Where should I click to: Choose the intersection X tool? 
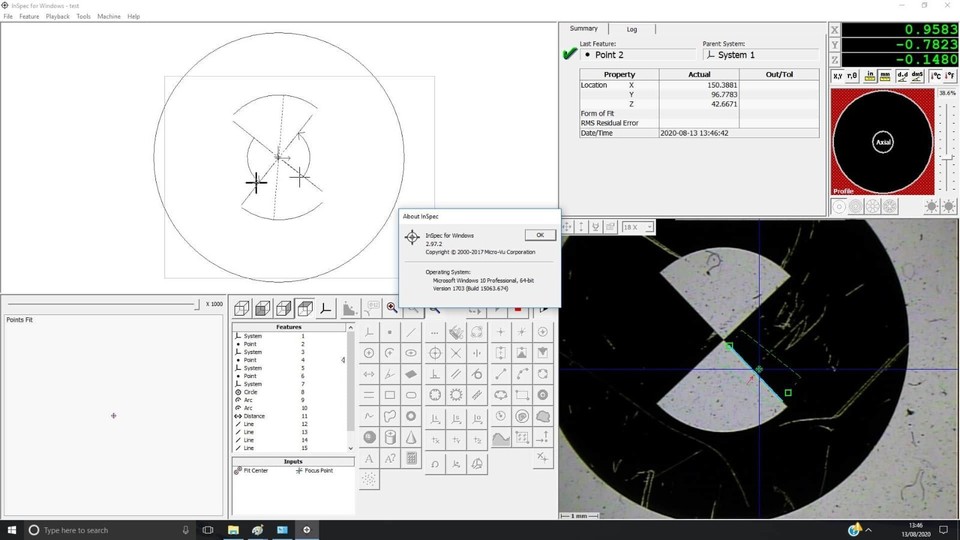(x=456, y=353)
